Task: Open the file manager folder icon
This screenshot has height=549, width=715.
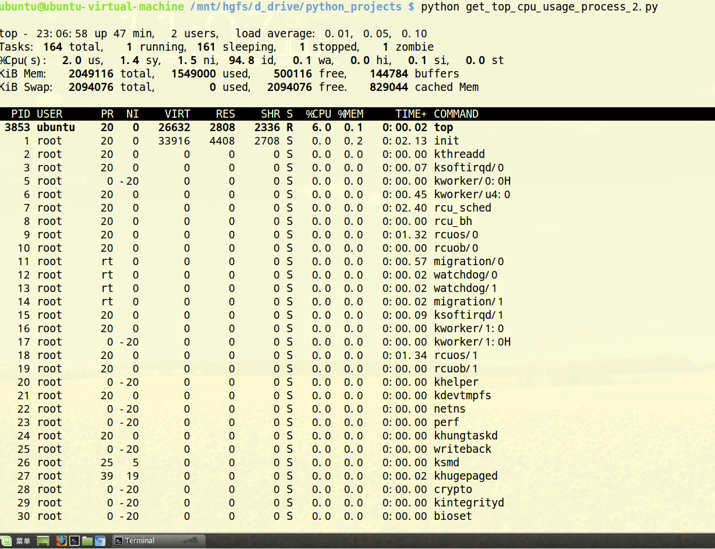Action: [87, 541]
